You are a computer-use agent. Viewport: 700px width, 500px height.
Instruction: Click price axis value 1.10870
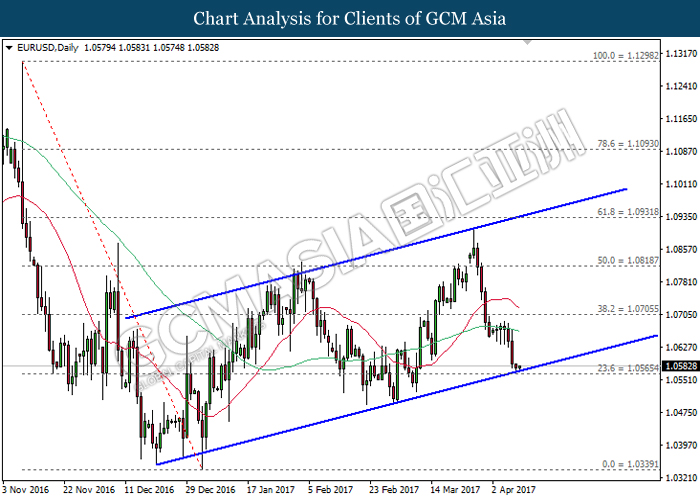[681, 151]
